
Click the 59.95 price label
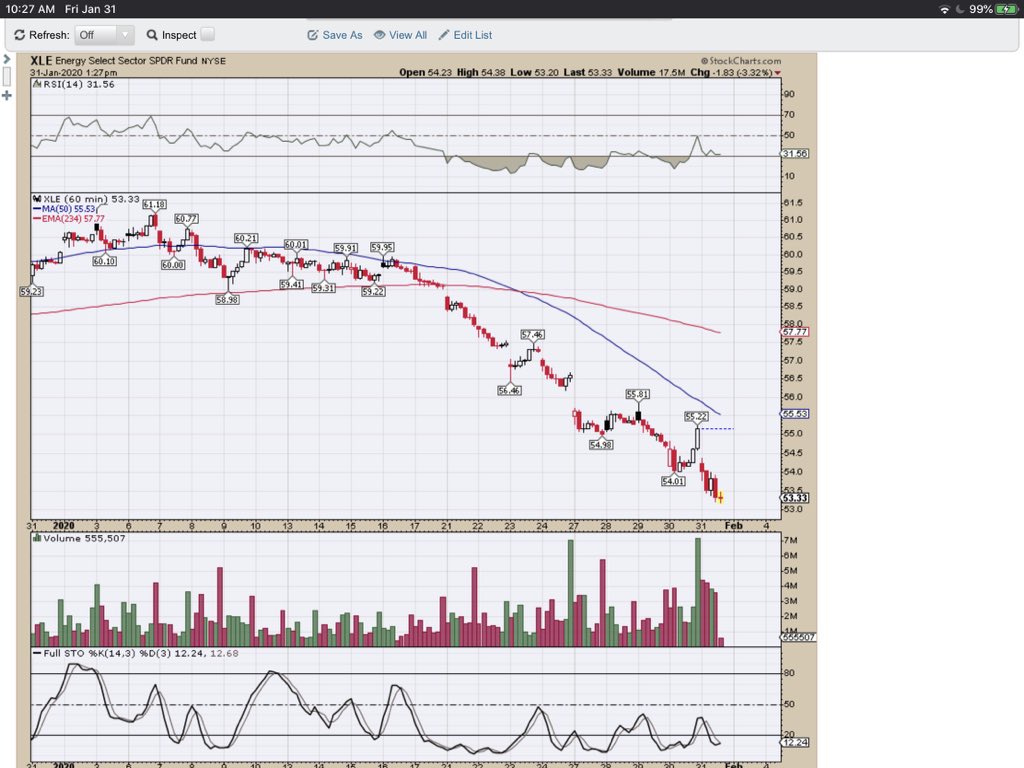(382, 248)
